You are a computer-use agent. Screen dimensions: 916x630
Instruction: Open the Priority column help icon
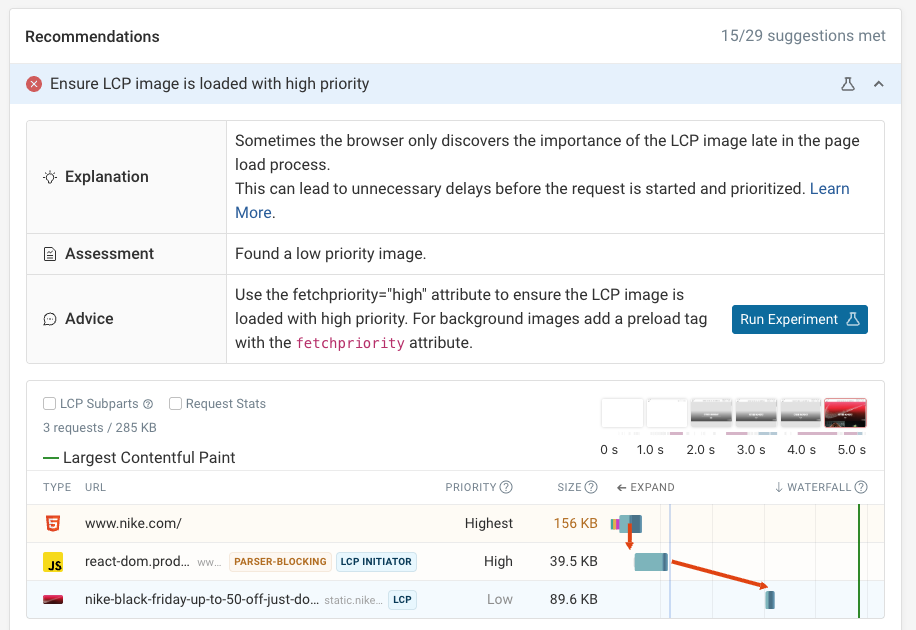coord(506,487)
